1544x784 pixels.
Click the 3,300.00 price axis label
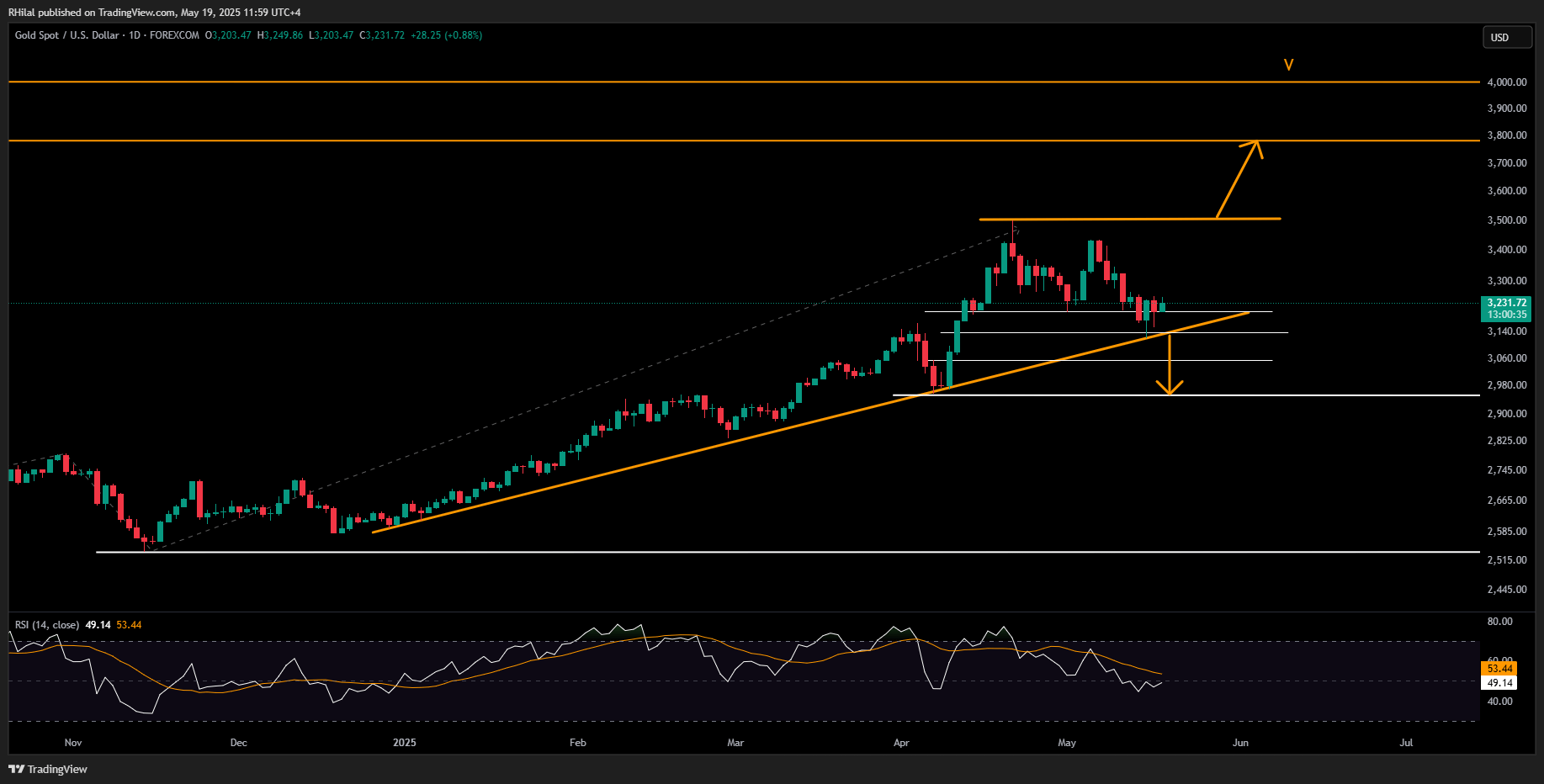click(1507, 281)
